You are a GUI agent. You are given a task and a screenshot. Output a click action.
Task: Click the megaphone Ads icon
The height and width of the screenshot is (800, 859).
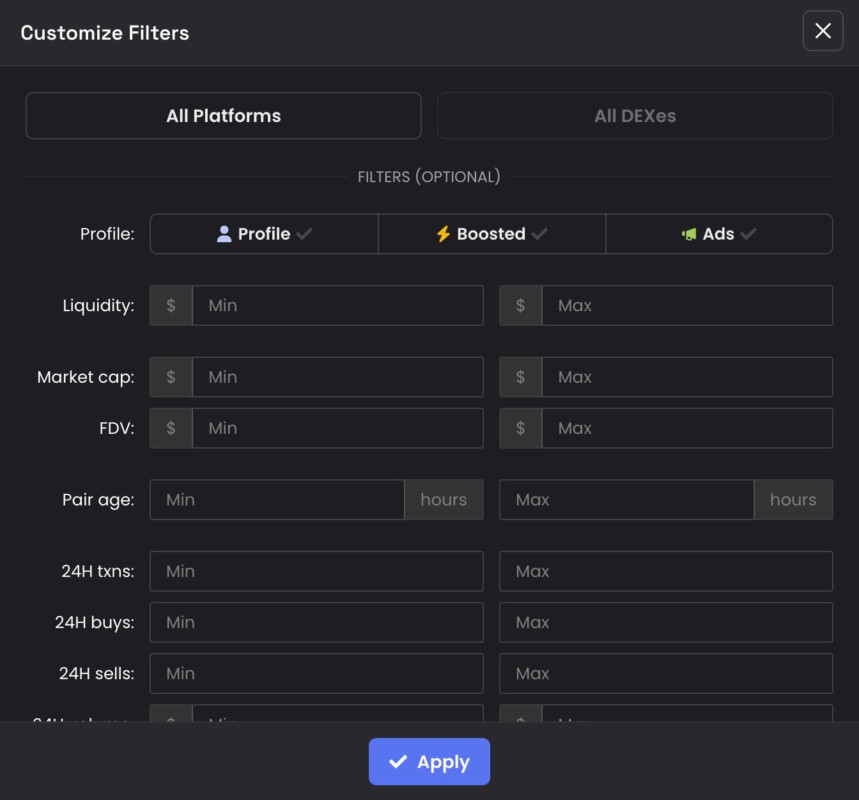[689, 234]
